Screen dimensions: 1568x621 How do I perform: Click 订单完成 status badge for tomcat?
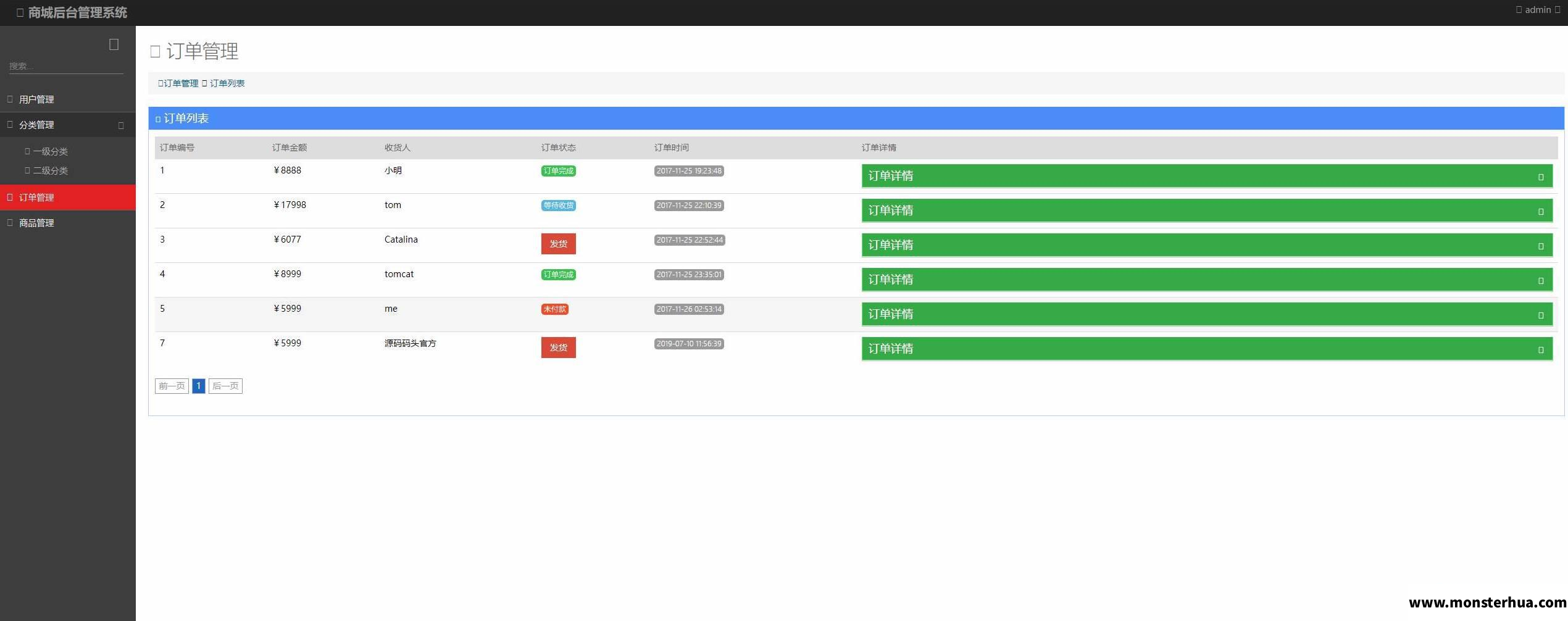(x=558, y=275)
